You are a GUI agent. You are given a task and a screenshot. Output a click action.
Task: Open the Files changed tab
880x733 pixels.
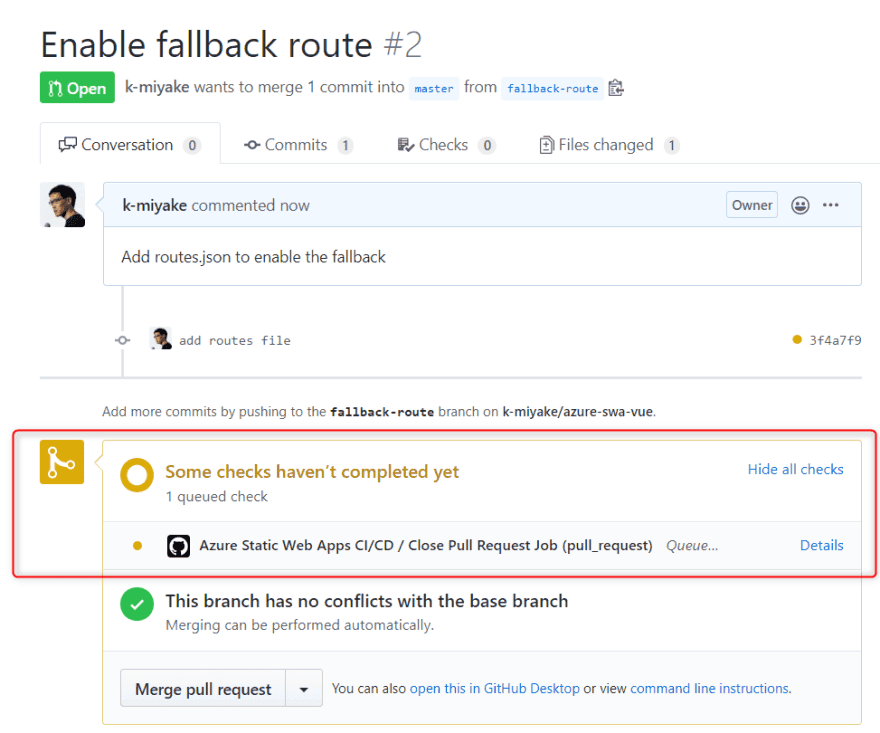[x=606, y=145]
